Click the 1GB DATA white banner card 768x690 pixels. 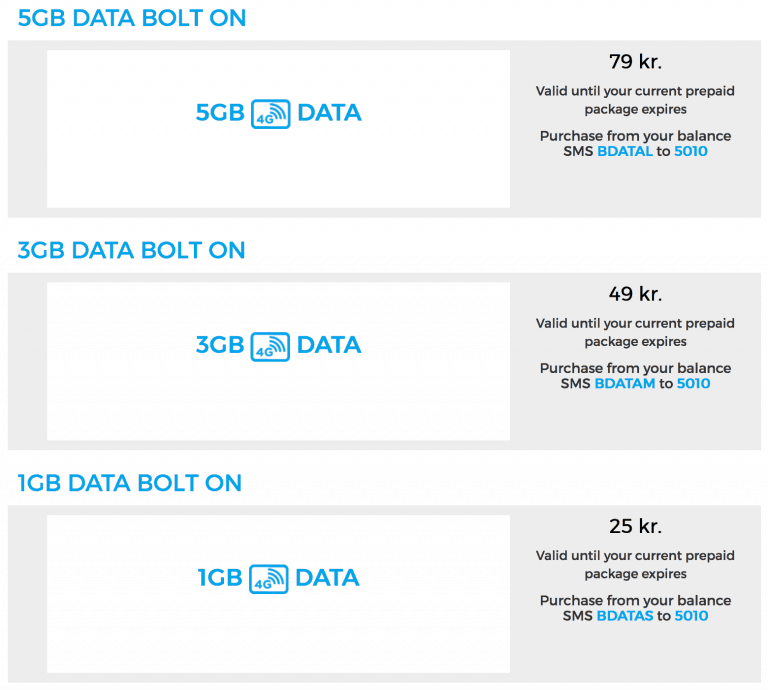point(278,635)
